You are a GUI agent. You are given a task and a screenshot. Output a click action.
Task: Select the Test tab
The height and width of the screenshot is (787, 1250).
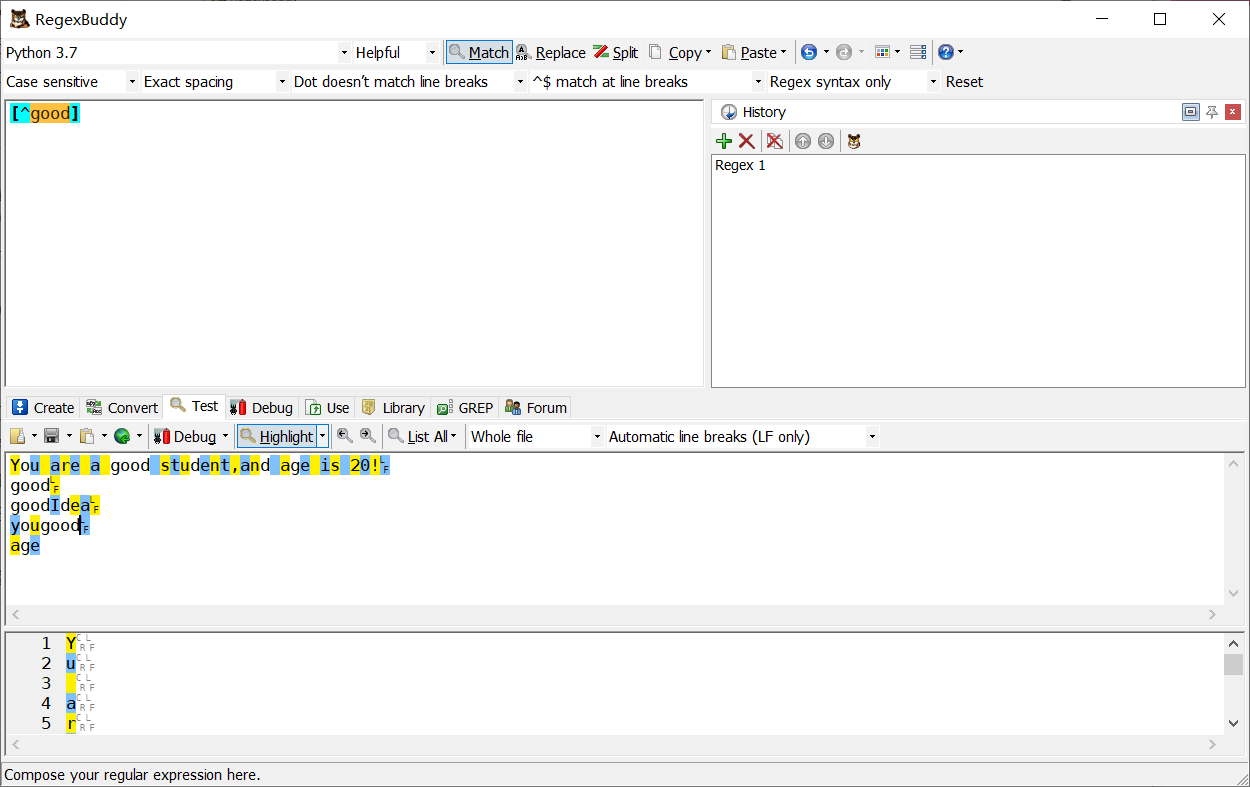pos(194,406)
